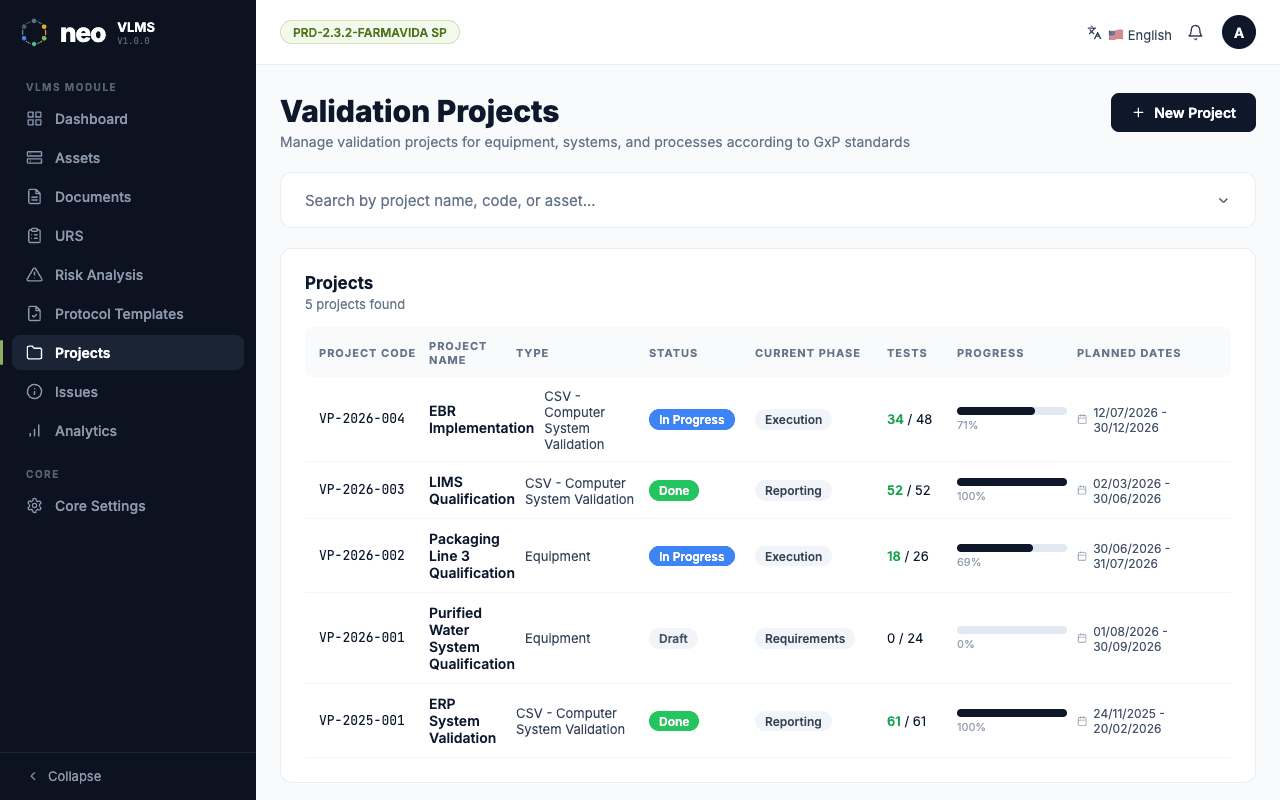Click the 69% progress bar
Image resolution: width=1280 pixels, height=800 pixels.
coord(1012,548)
